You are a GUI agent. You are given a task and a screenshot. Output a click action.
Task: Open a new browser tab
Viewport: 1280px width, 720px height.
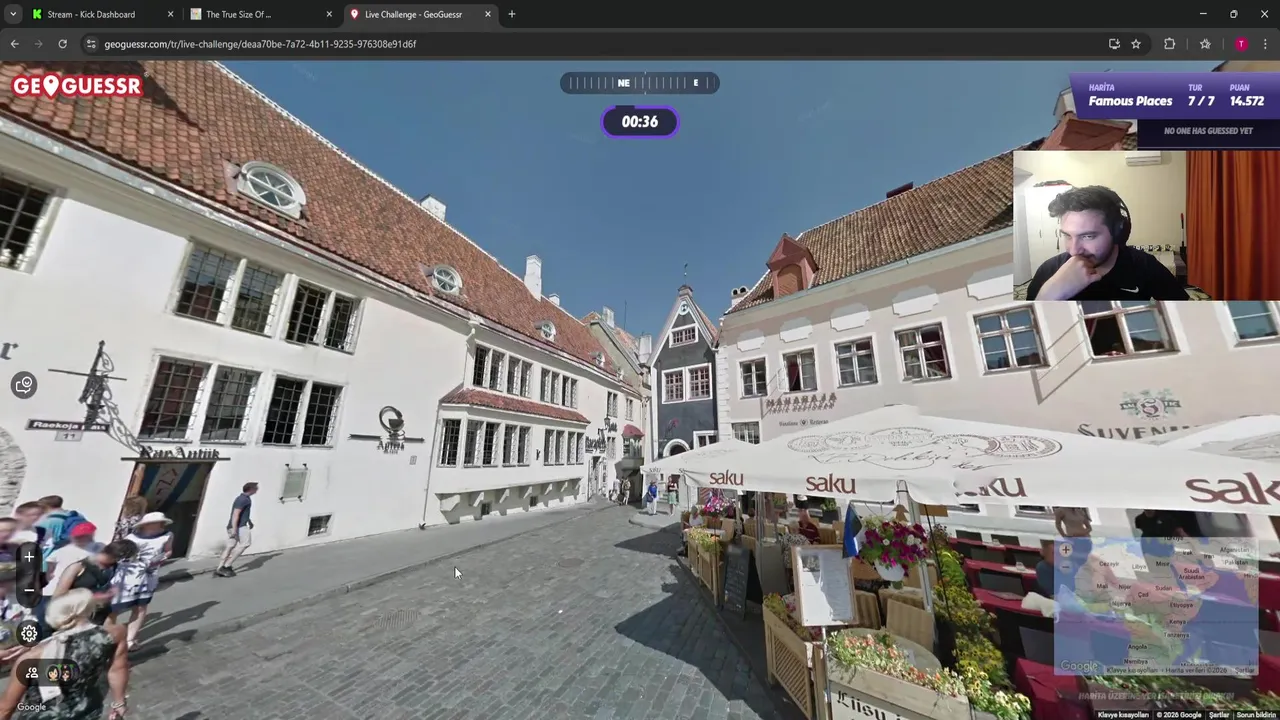point(512,14)
